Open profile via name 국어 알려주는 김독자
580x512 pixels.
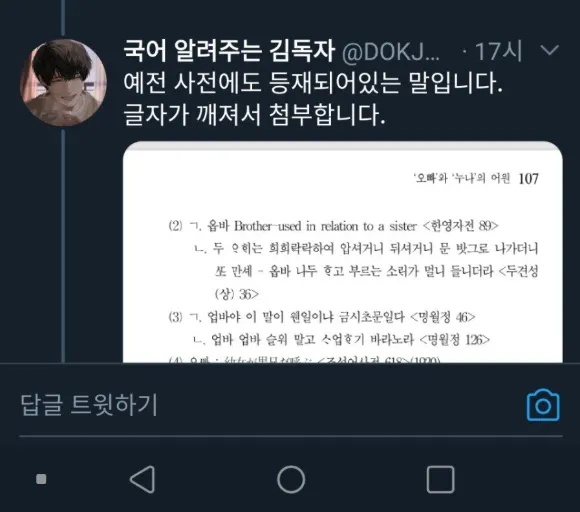coord(229,51)
